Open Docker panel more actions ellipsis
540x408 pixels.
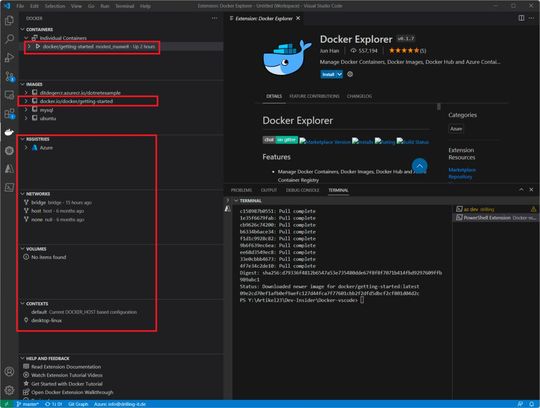click(x=215, y=18)
